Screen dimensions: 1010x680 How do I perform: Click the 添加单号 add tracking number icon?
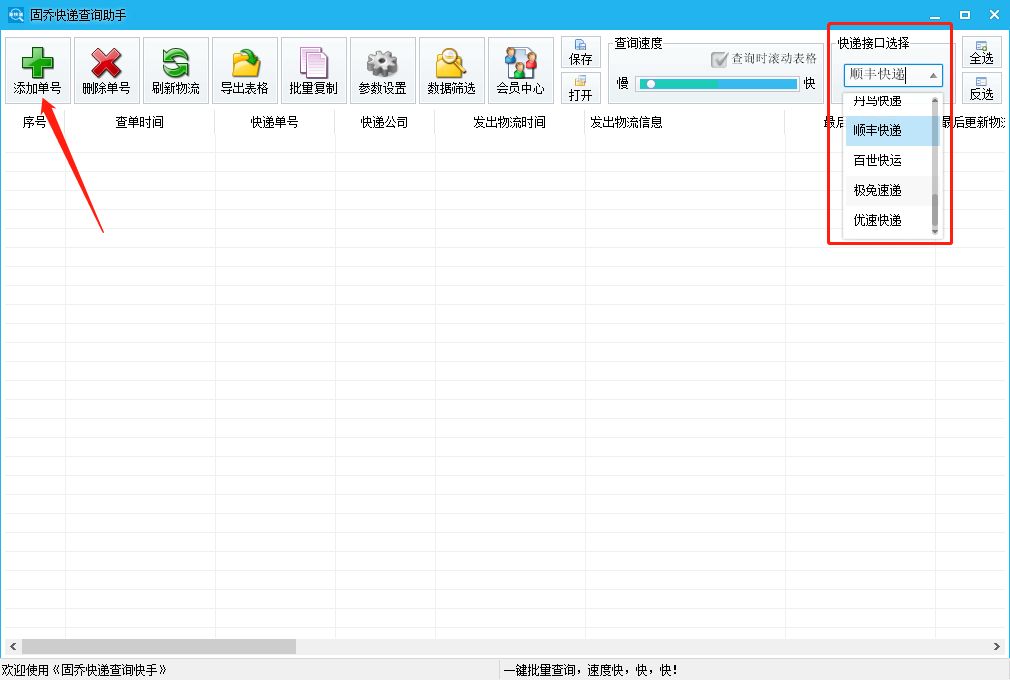click(x=37, y=69)
